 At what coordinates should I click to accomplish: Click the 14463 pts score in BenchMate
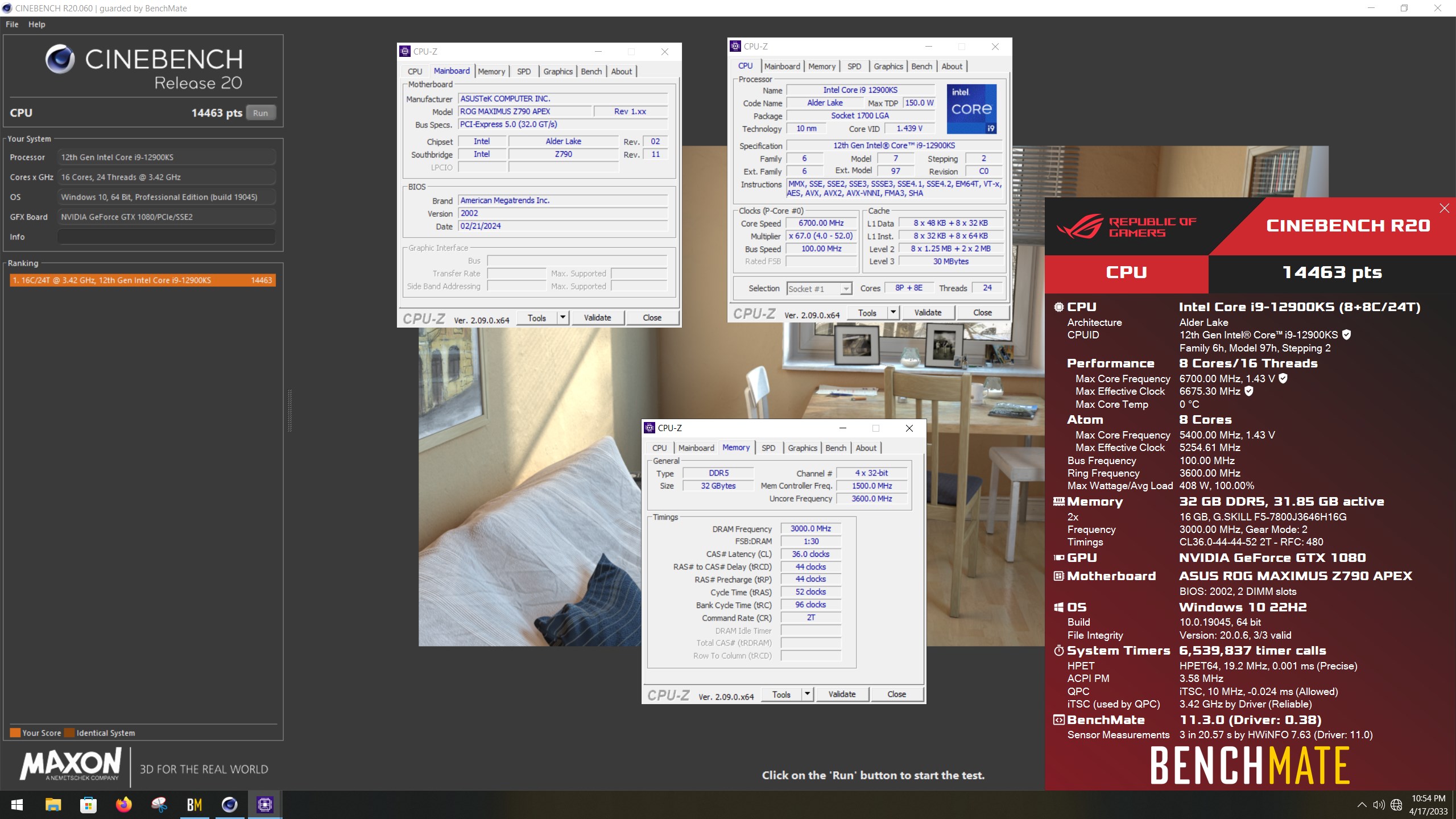(1332, 272)
